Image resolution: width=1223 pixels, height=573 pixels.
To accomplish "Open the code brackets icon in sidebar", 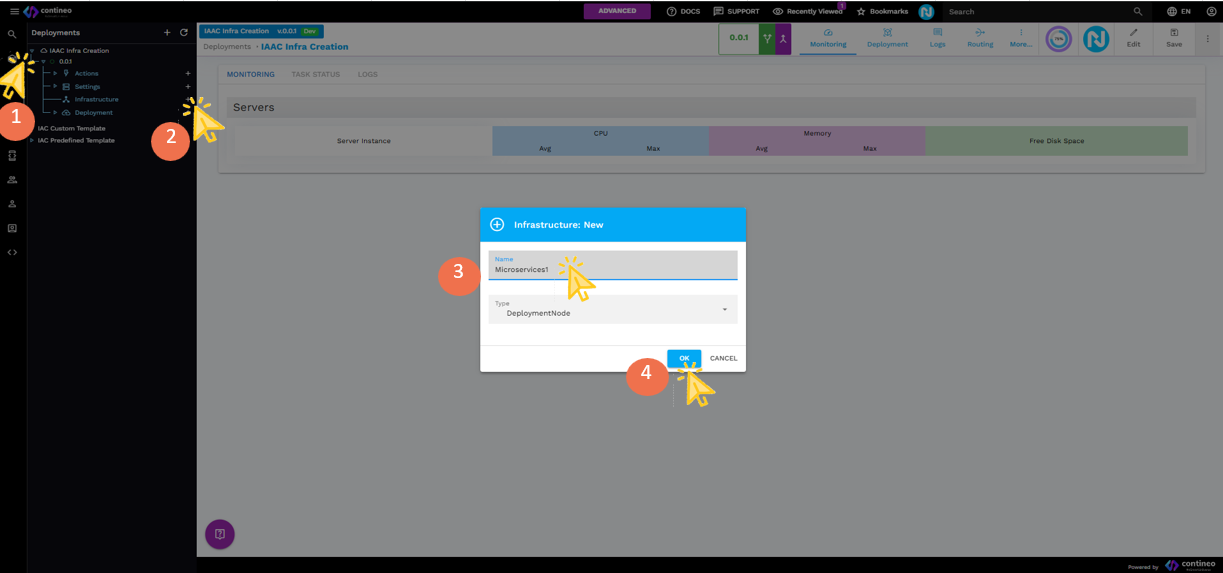I will tap(12, 252).
